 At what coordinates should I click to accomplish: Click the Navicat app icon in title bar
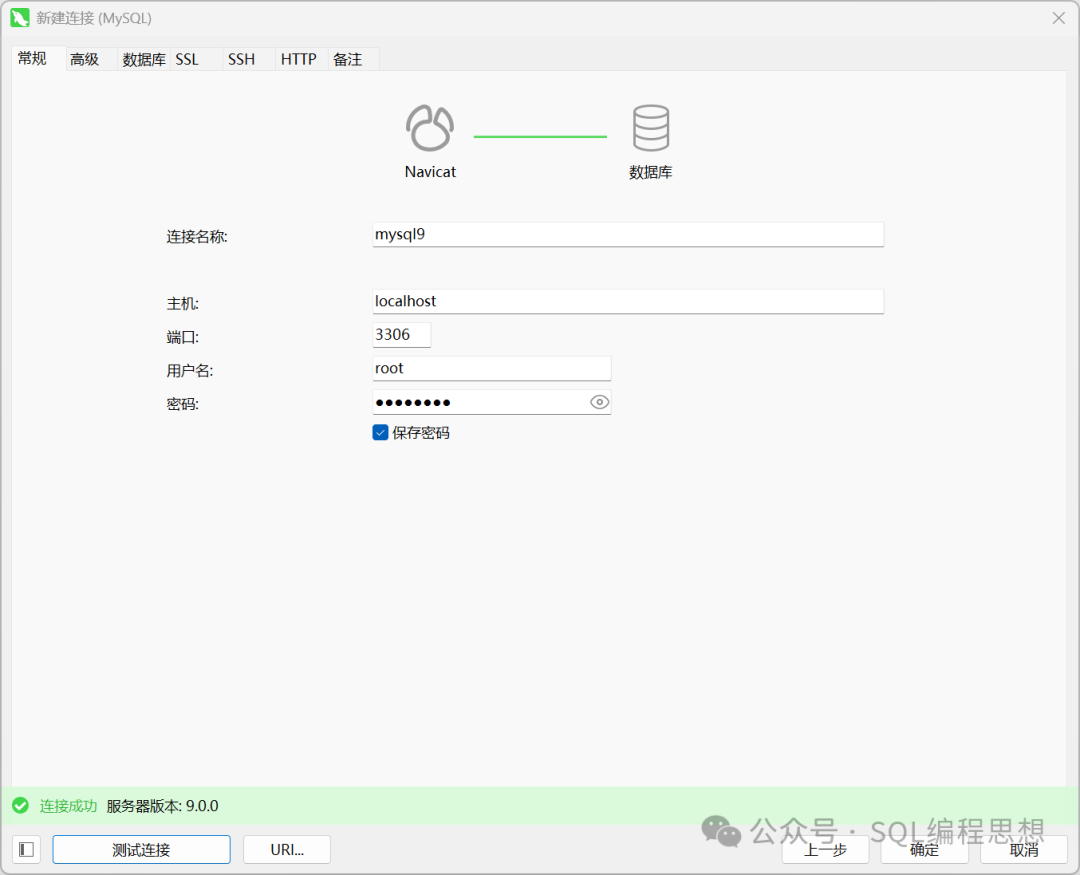tap(19, 18)
